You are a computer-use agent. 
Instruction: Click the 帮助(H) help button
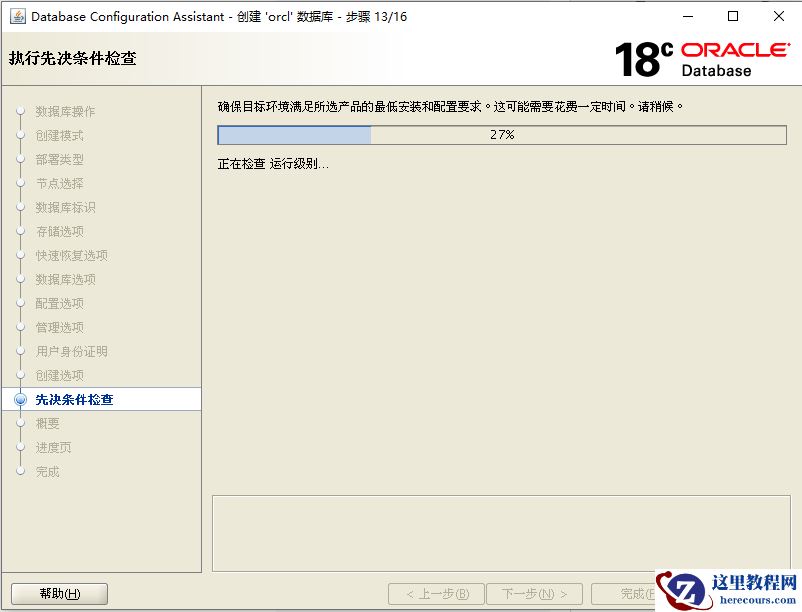[59, 594]
